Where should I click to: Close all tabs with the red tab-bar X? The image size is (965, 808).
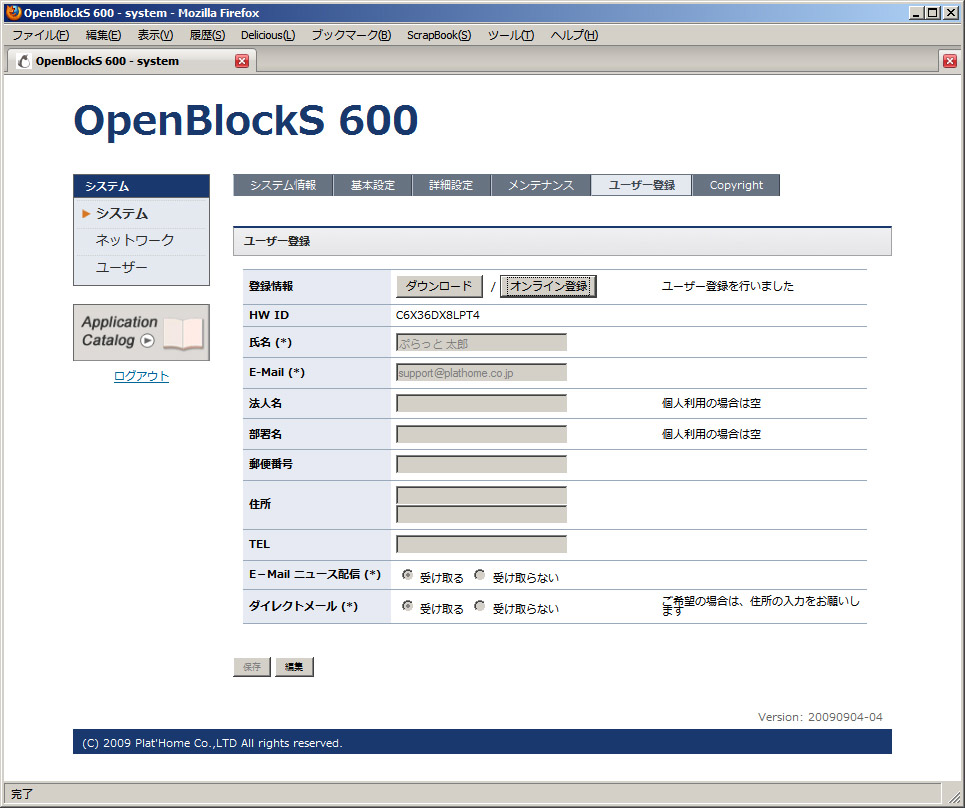tap(950, 61)
